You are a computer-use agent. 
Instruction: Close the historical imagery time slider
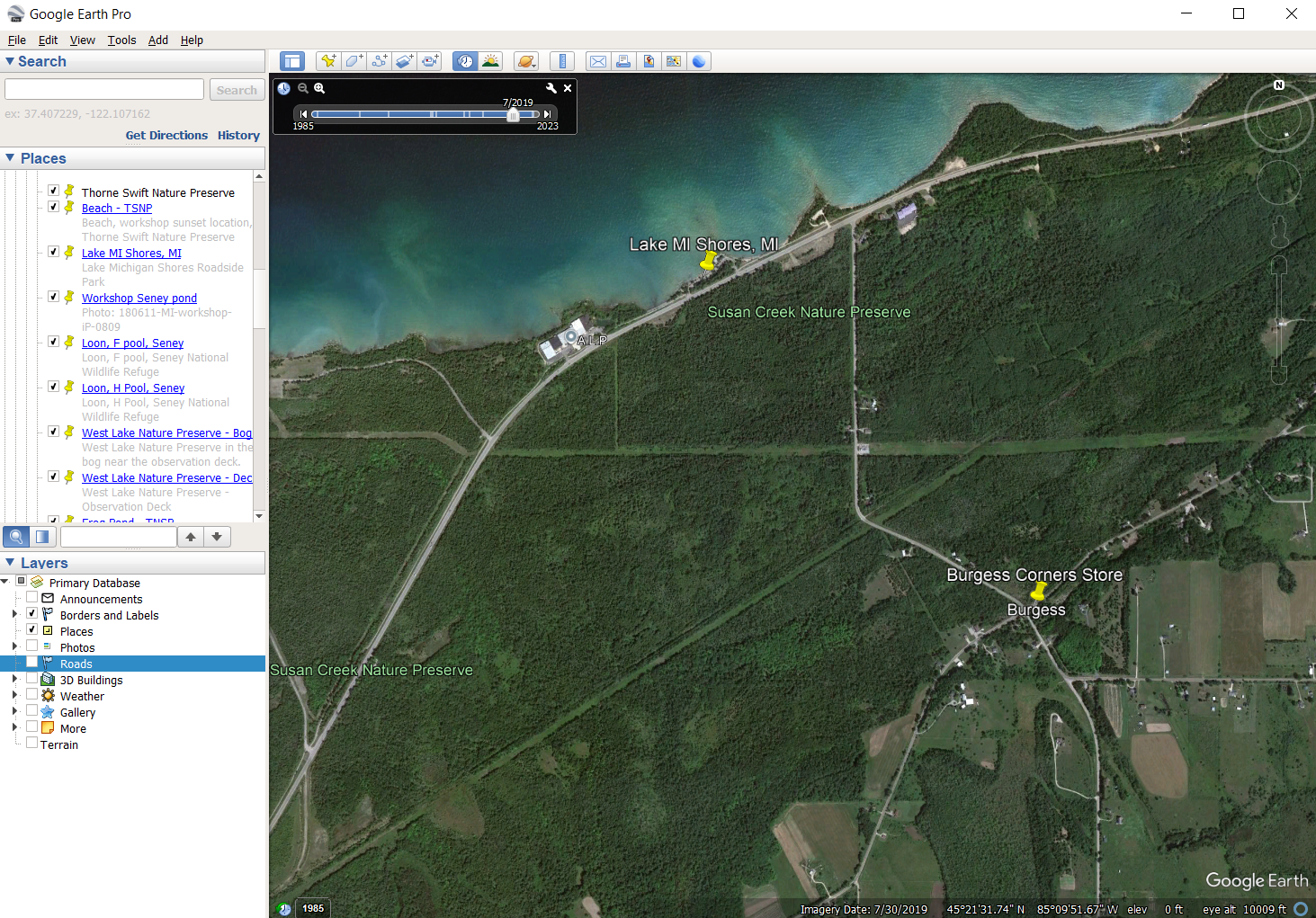pos(568,88)
